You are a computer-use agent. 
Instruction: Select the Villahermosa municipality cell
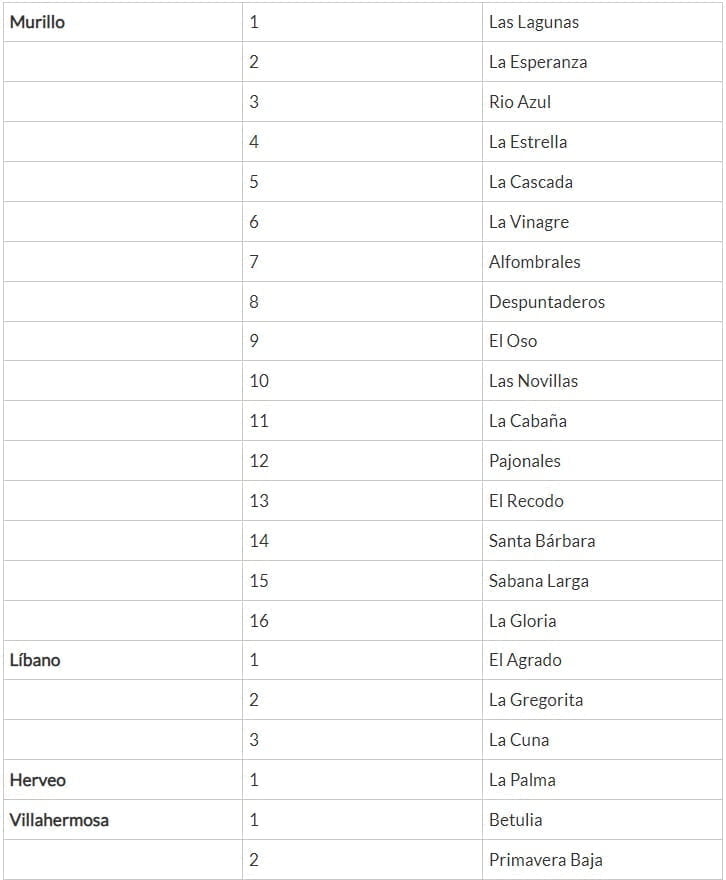59,820
